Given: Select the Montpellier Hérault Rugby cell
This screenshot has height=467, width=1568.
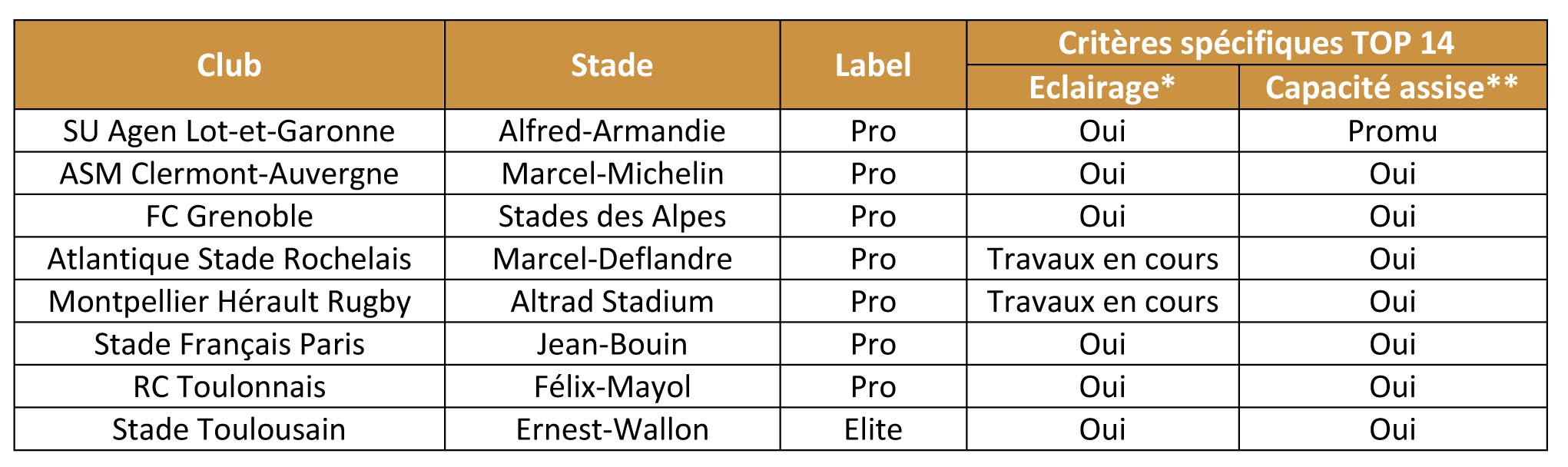Looking at the screenshot, I should [229, 302].
